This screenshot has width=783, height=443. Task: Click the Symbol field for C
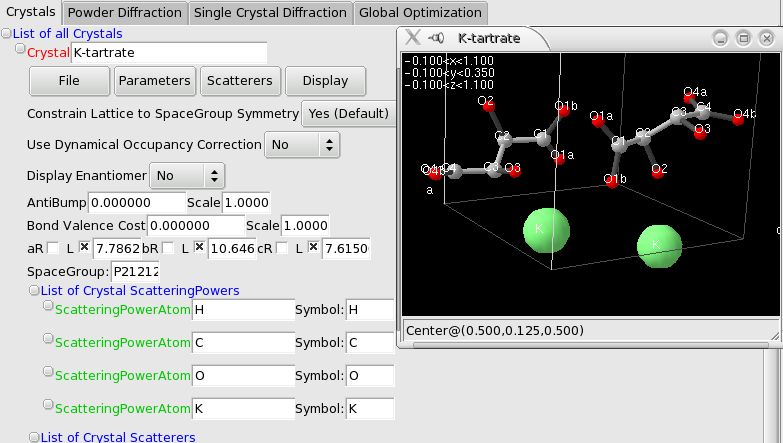coord(370,343)
